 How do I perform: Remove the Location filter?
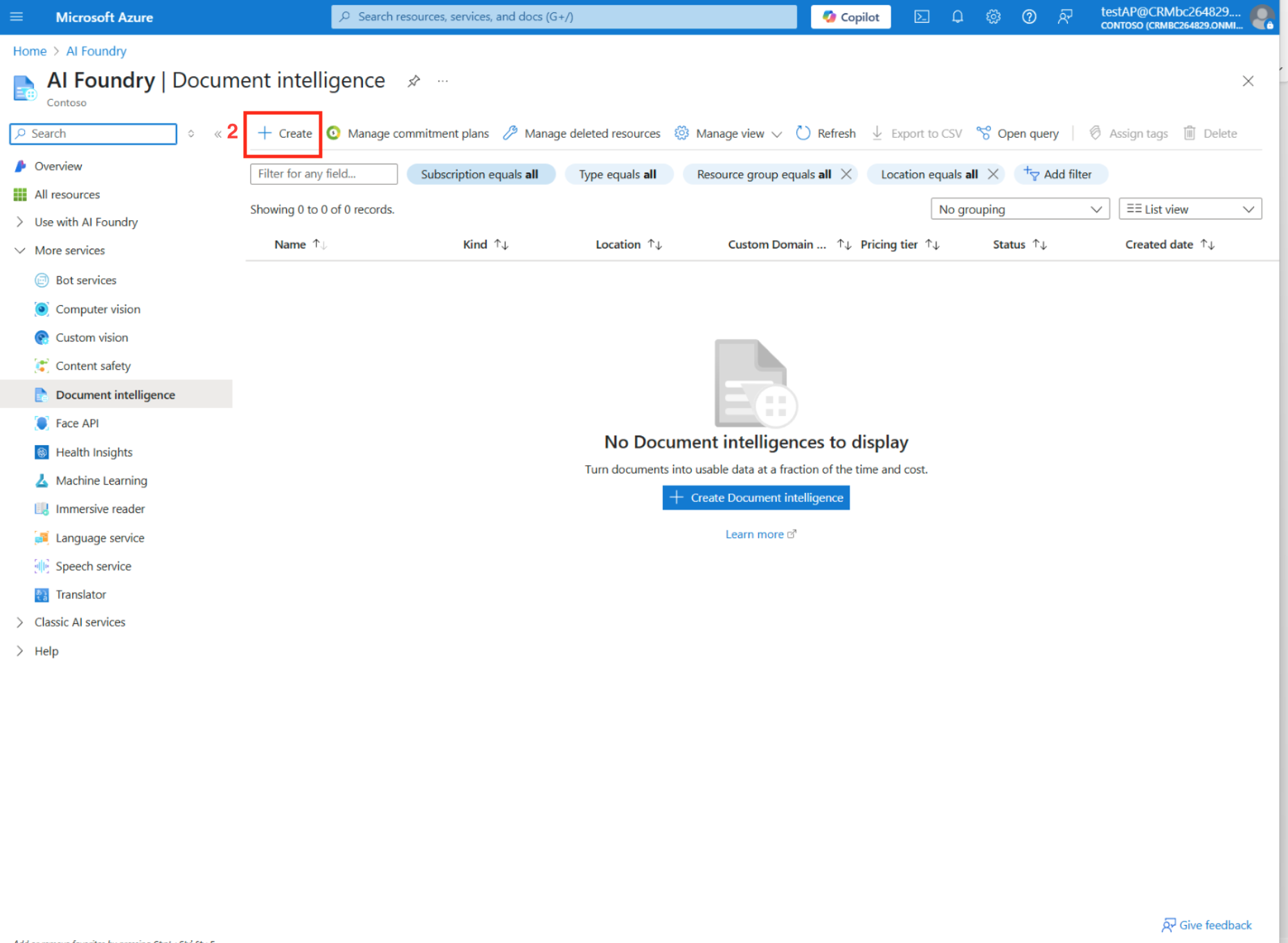pos(993,174)
